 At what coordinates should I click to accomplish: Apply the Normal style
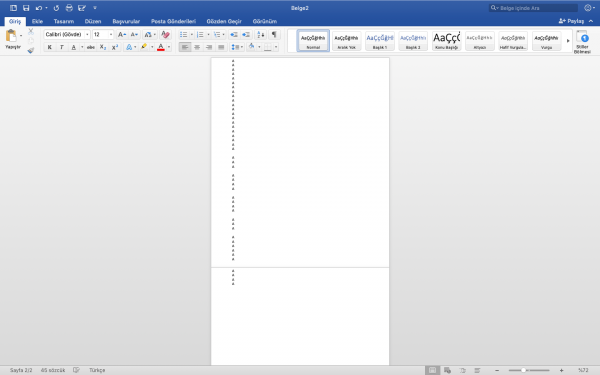(313, 41)
